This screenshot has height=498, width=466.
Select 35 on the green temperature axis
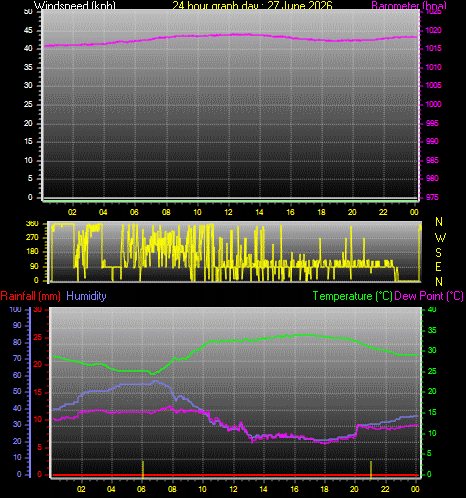tap(432, 330)
